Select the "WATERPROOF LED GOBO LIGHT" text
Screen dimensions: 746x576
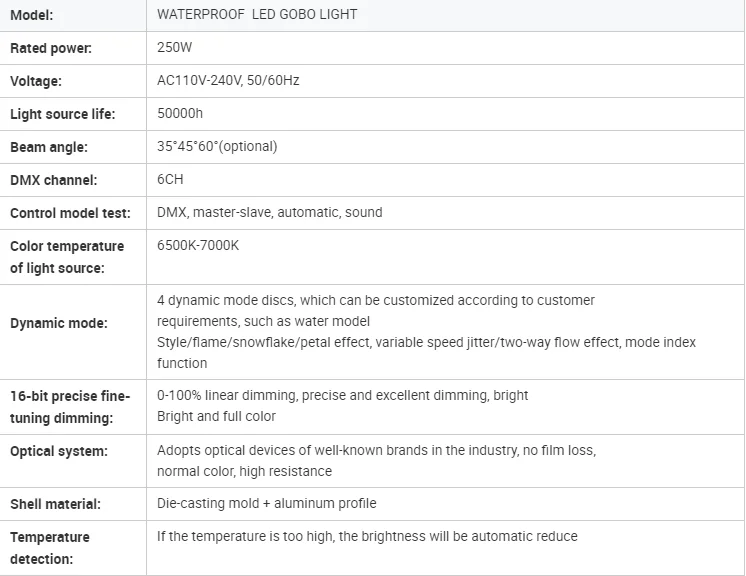[x=257, y=15]
